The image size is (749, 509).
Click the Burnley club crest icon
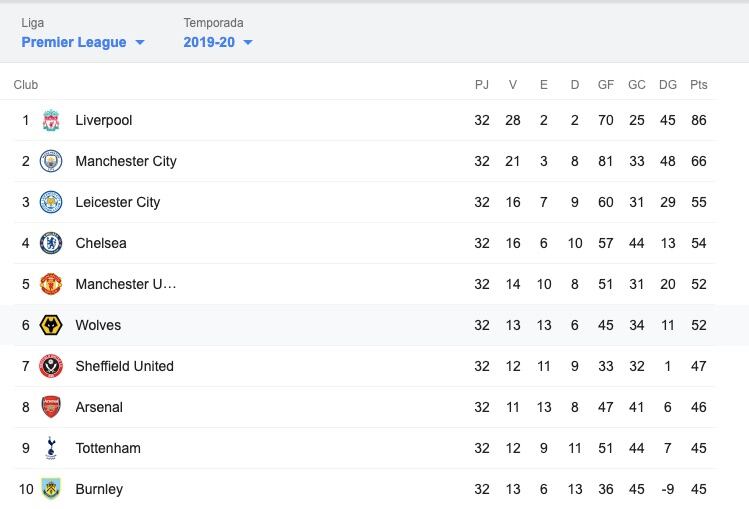coord(51,490)
